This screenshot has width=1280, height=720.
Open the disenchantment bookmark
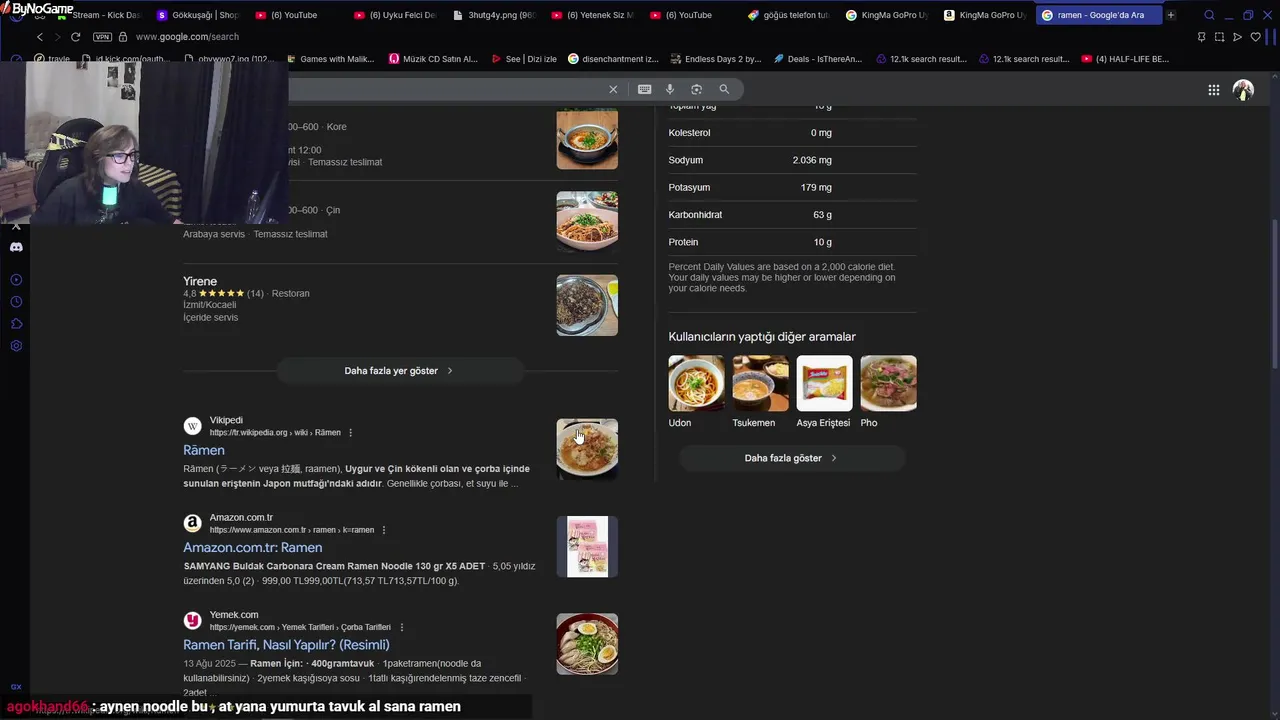(613, 59)
